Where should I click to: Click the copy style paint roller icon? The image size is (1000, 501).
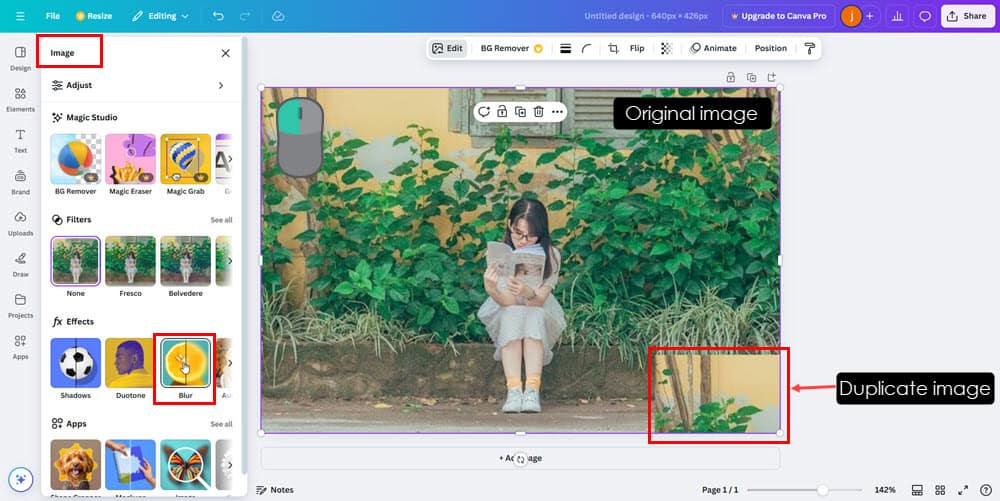809,48
